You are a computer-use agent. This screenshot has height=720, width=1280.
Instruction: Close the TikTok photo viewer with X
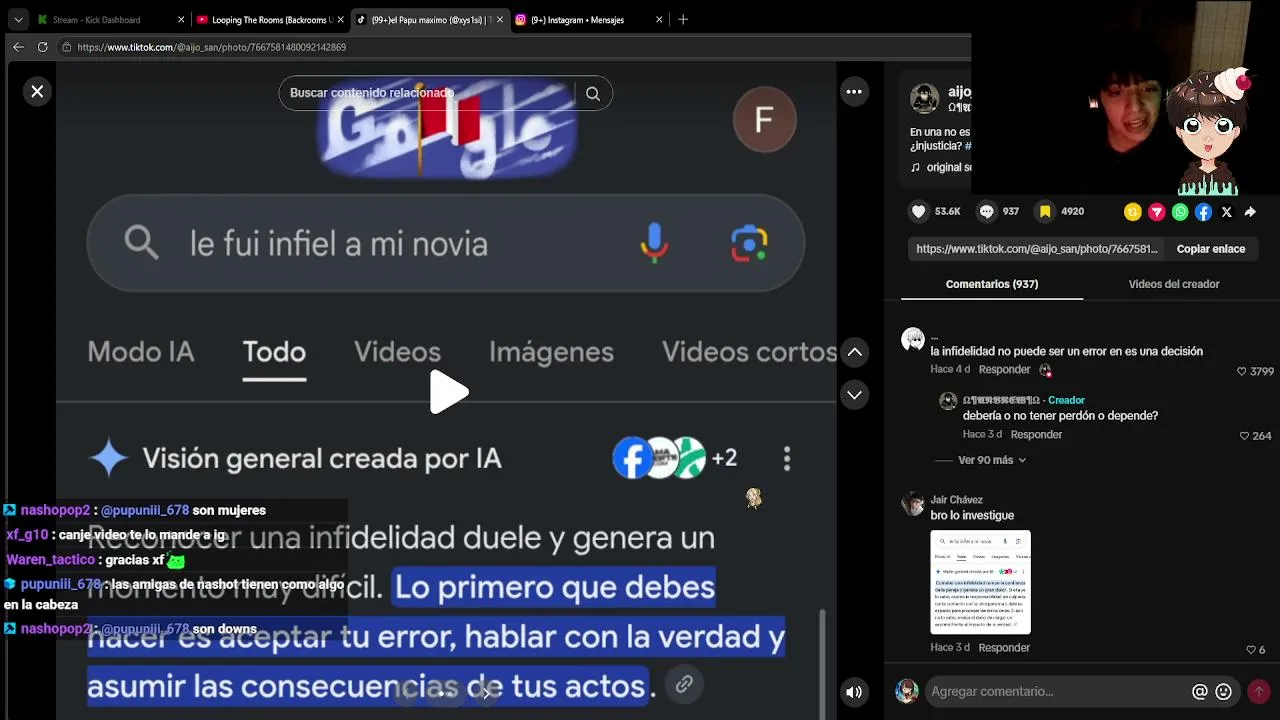click(37, 92)
